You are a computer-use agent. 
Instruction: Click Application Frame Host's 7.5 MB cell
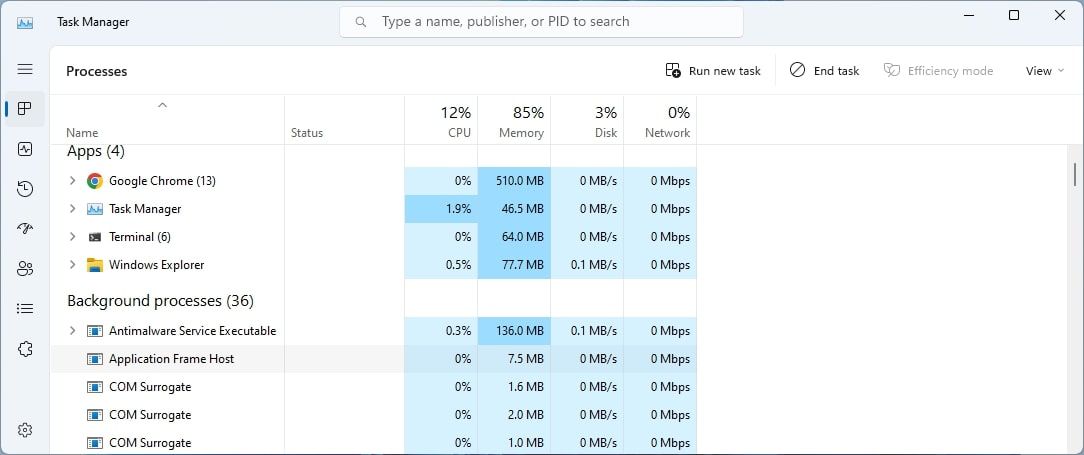click(x=514, y=359)
